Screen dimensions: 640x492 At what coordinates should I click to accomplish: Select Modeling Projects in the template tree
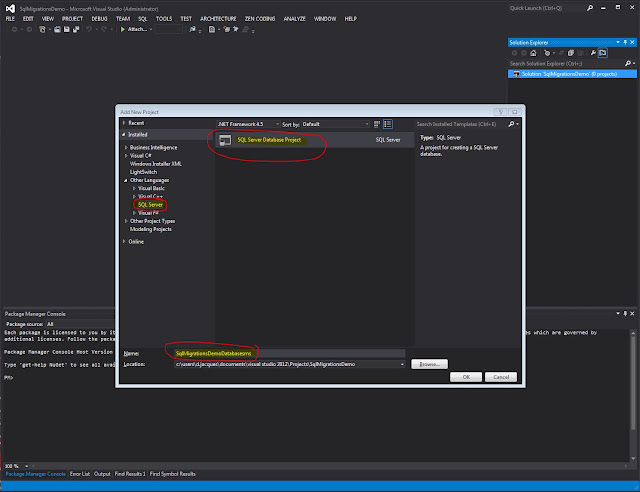coord(151,229)
